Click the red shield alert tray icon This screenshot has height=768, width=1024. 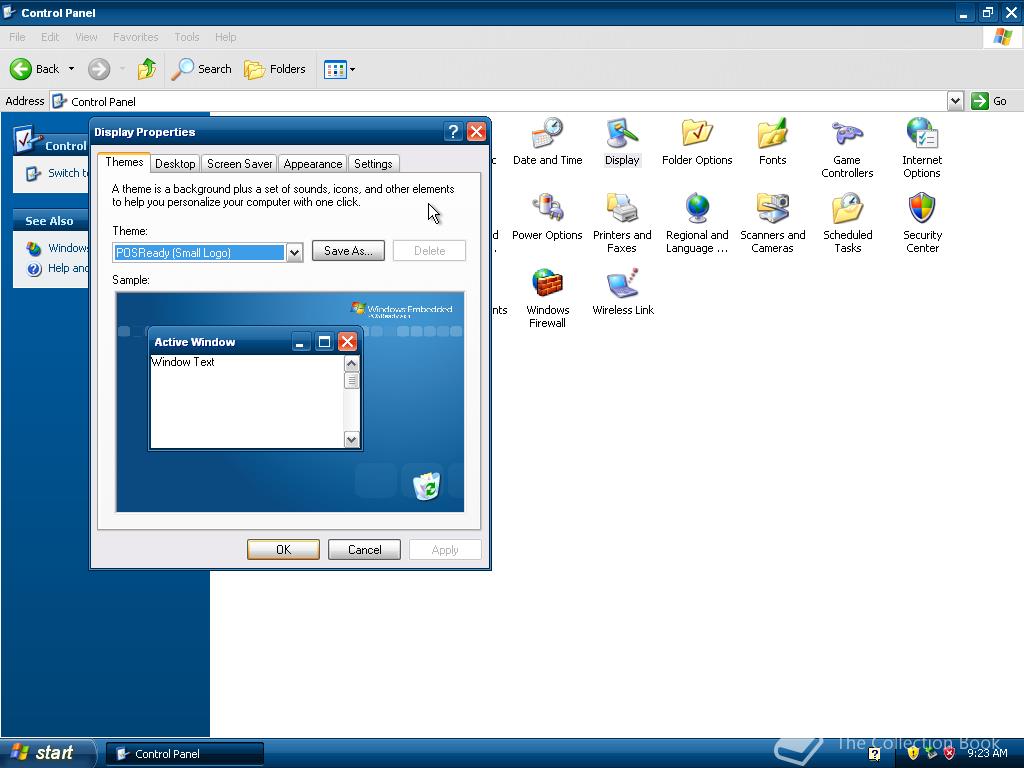click(949, 753)
